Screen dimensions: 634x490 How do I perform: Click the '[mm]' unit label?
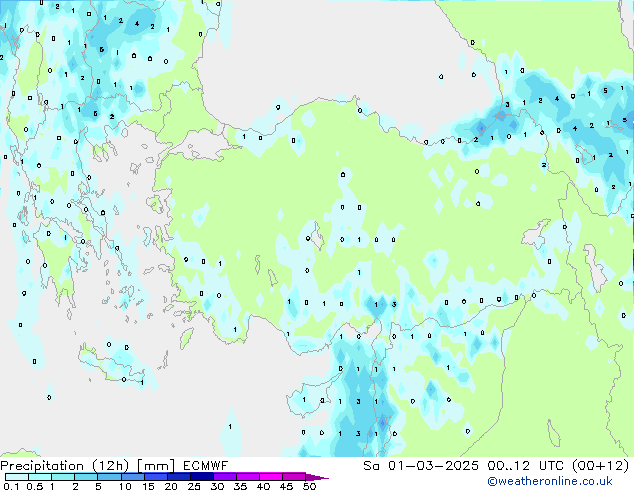[156, 466]
